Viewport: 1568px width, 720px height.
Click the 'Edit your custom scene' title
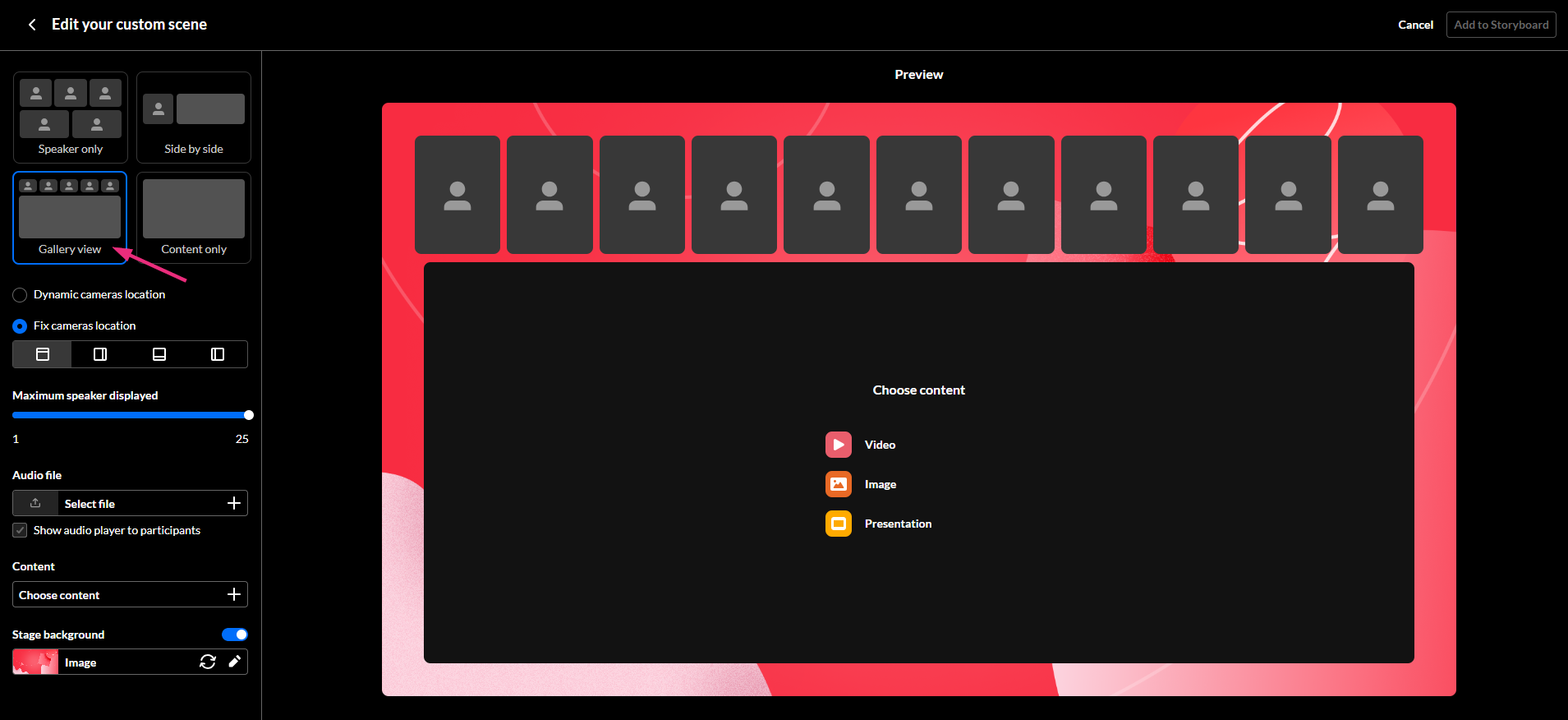coord(129,25)
